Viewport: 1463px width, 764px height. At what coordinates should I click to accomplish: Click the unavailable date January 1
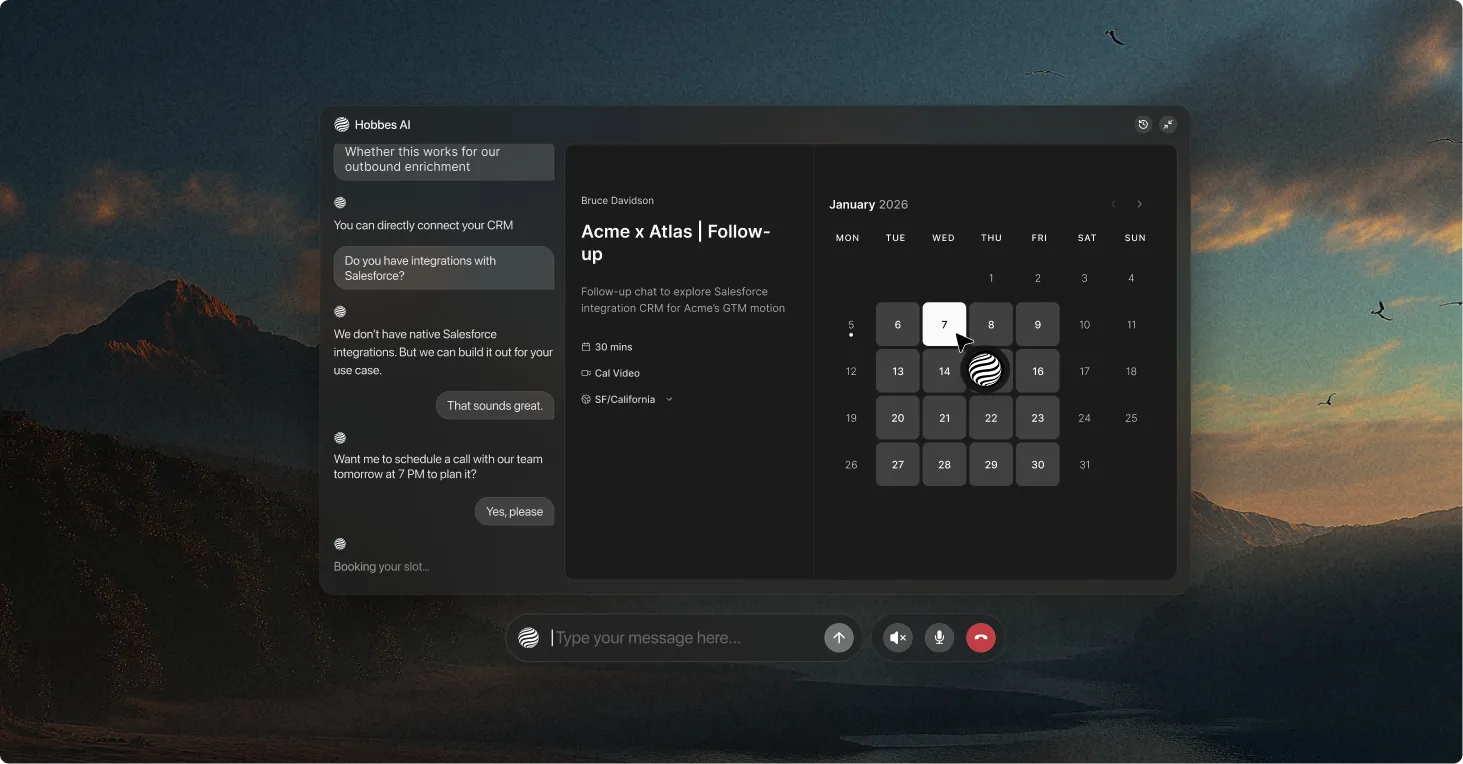(x=991, y=278)
